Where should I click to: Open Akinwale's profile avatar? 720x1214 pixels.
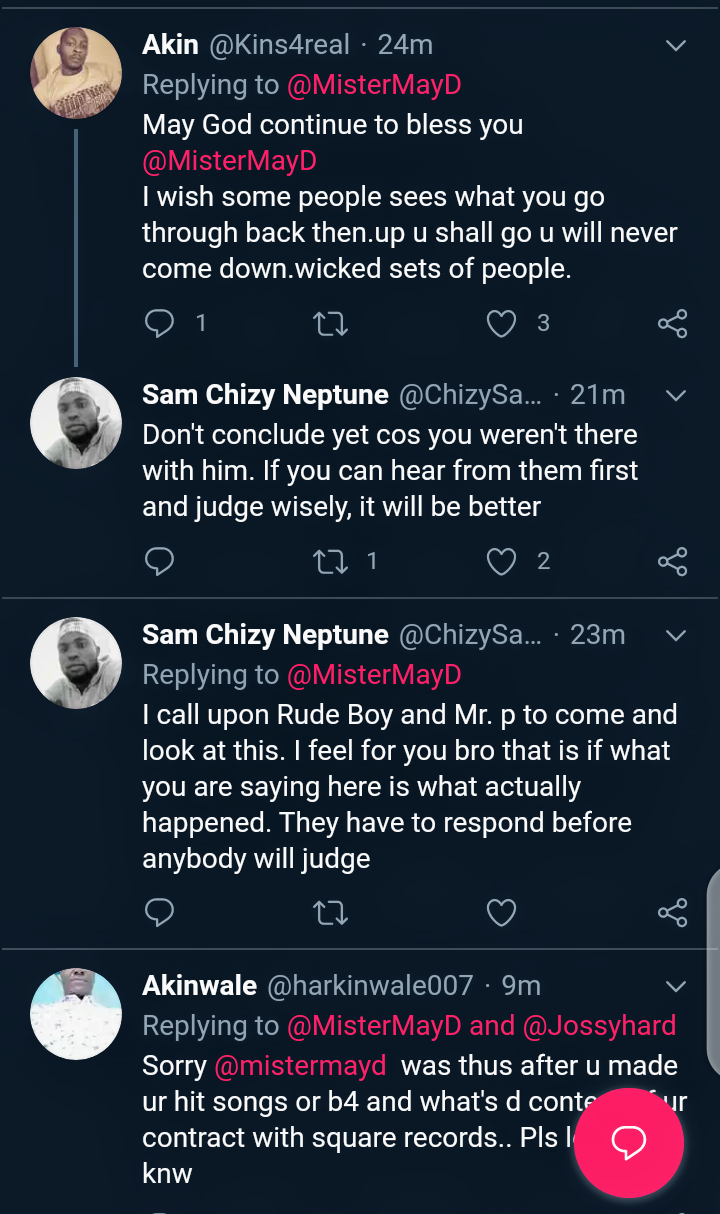pos(76,1013)
